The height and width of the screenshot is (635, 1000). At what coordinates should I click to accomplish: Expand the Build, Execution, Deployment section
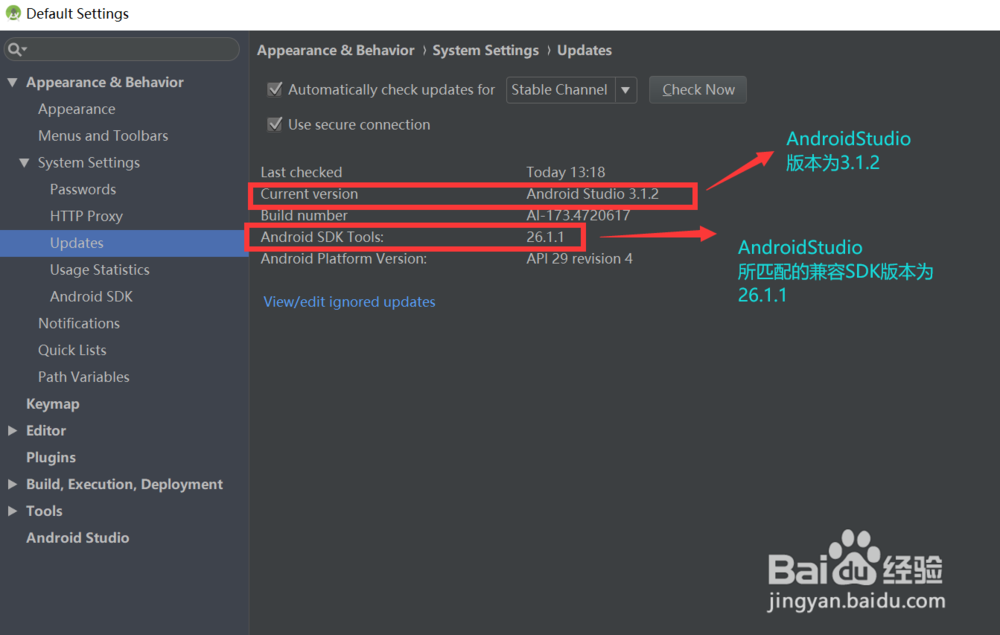tap(10, 484)
